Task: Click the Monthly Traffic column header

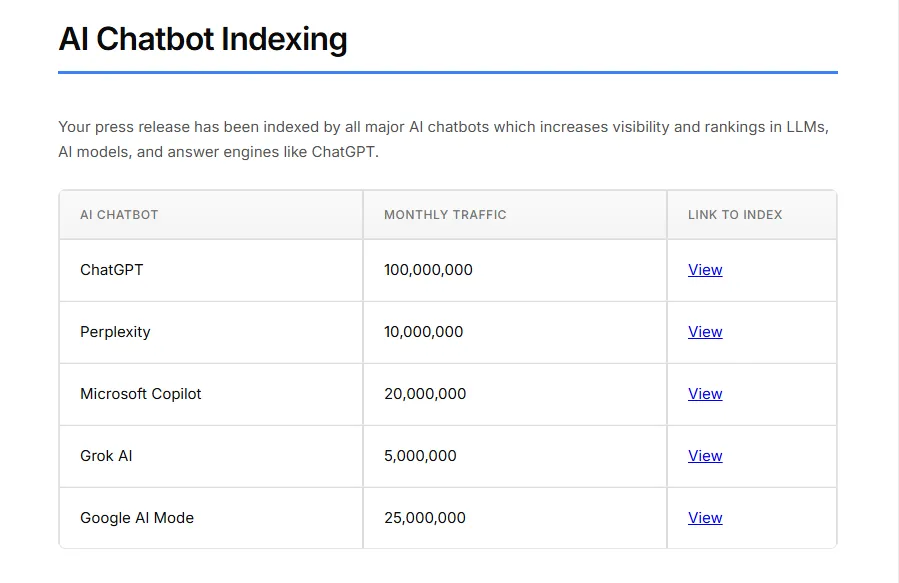Action: pyautogui.click(x=445, y=215)
